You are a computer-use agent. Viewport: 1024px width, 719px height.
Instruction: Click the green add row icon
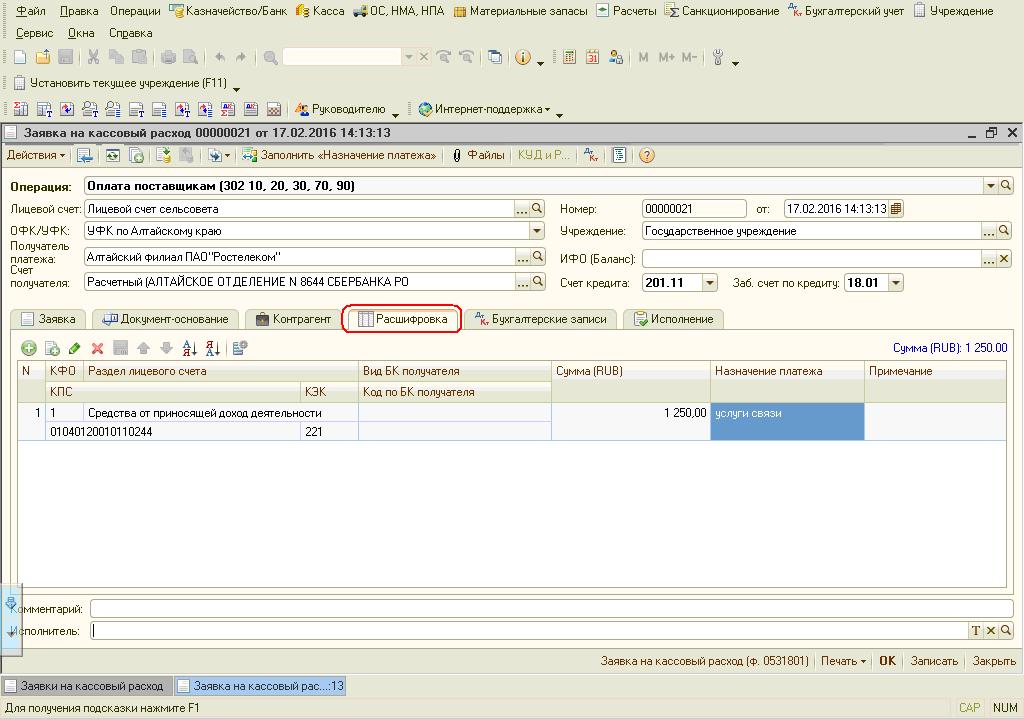point(29,348)
